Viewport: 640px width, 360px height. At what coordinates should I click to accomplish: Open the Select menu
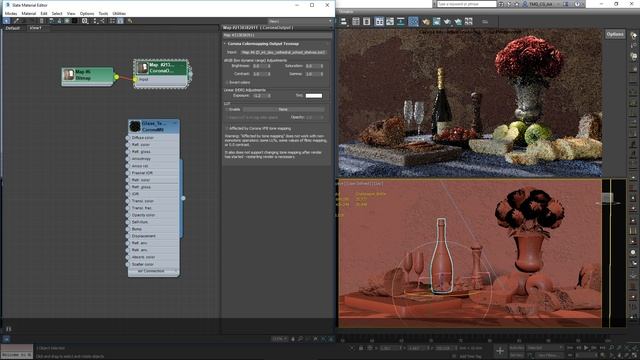tap(57, 13)
